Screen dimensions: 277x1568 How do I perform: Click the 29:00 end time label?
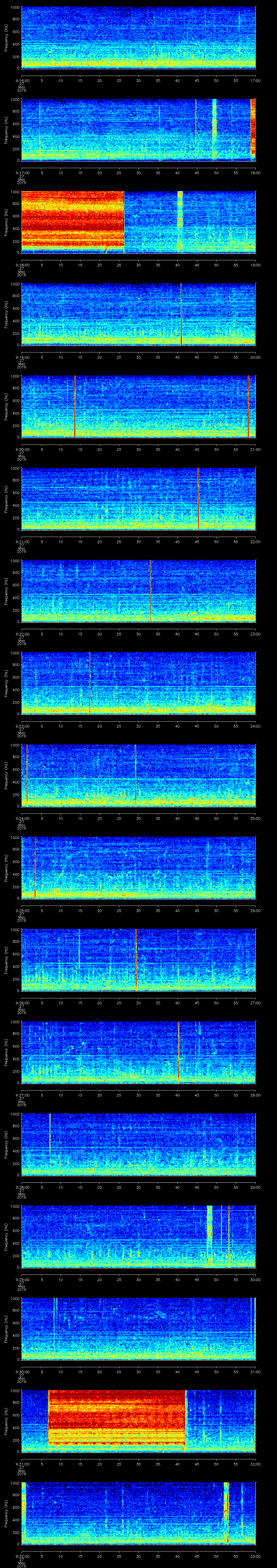[x=256, y=1187]
